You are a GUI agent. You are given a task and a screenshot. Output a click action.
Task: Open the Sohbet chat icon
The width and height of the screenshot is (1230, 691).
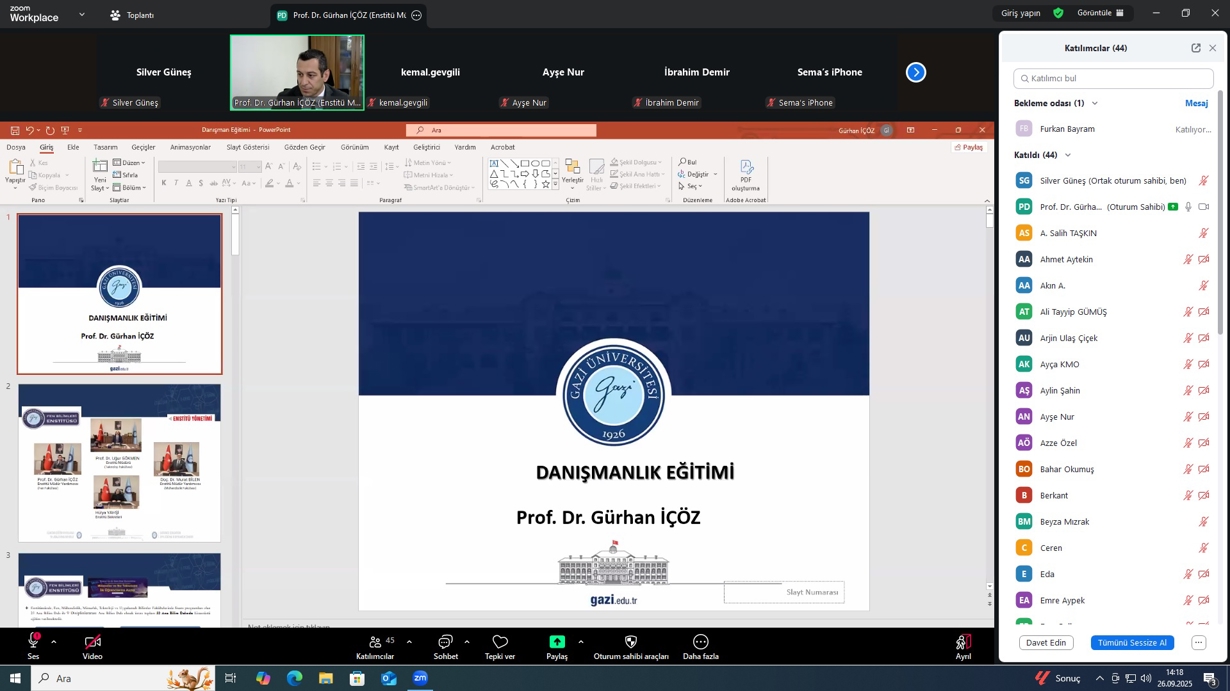click(446, 643)
